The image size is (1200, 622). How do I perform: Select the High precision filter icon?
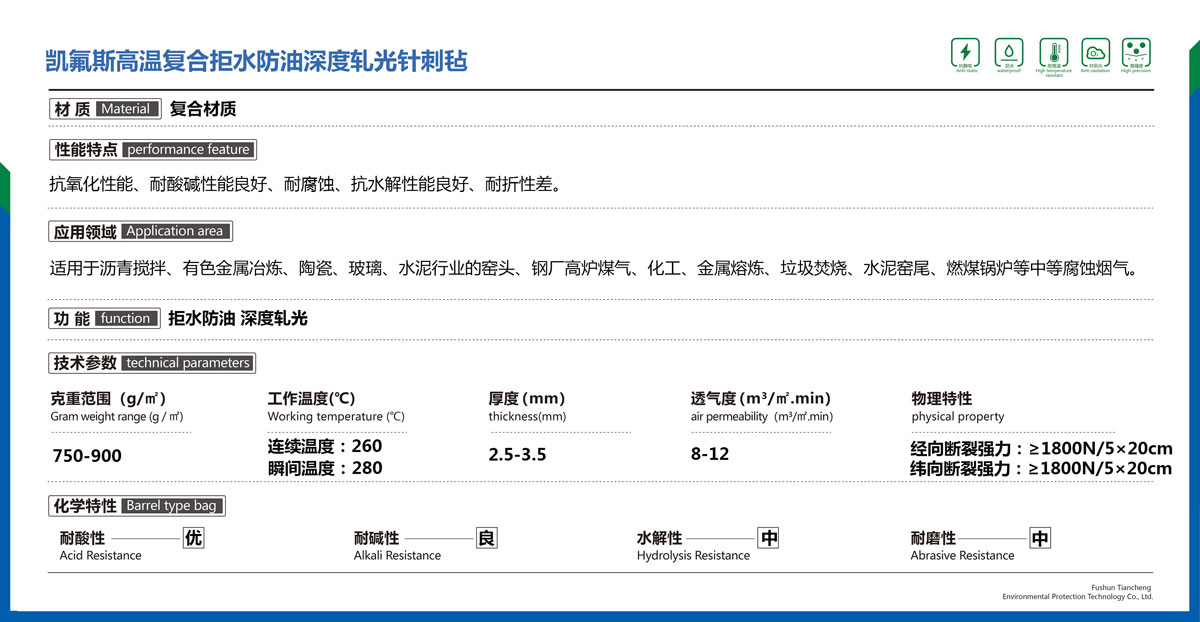1136,52
